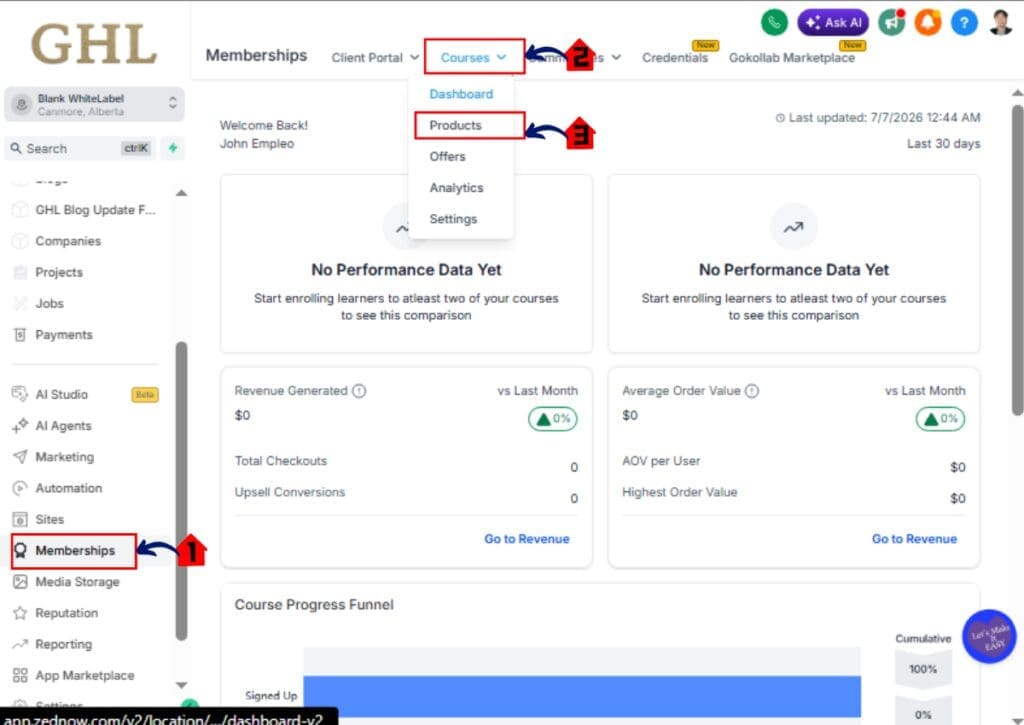1024x725 pixels.
Task: Go to Reporting in sidebar
Action: 63,645
